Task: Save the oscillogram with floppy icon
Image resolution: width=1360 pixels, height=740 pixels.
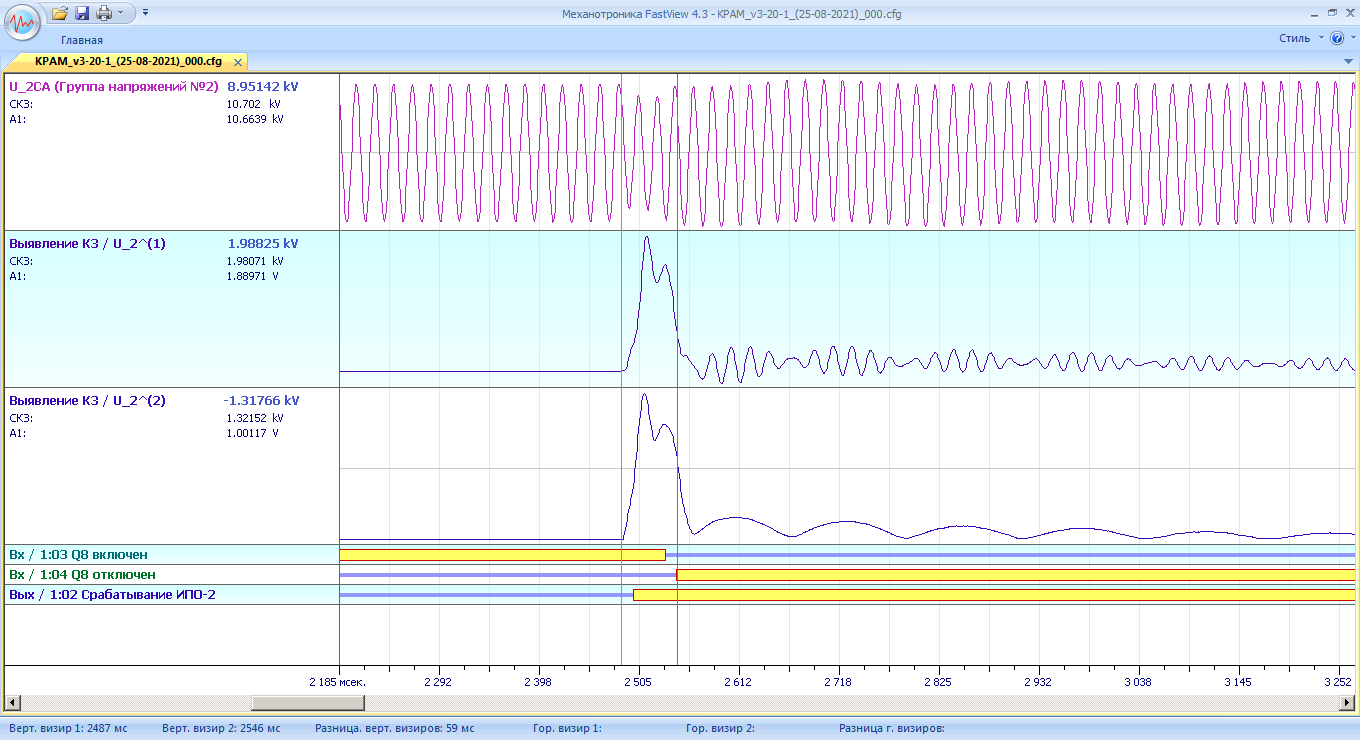Action: tap(82, 13)
